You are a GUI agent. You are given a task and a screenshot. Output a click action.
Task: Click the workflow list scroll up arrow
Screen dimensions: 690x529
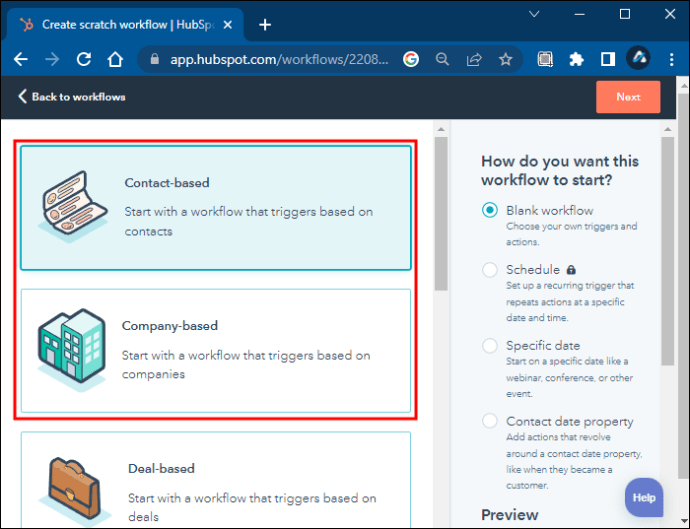(441, 129)
